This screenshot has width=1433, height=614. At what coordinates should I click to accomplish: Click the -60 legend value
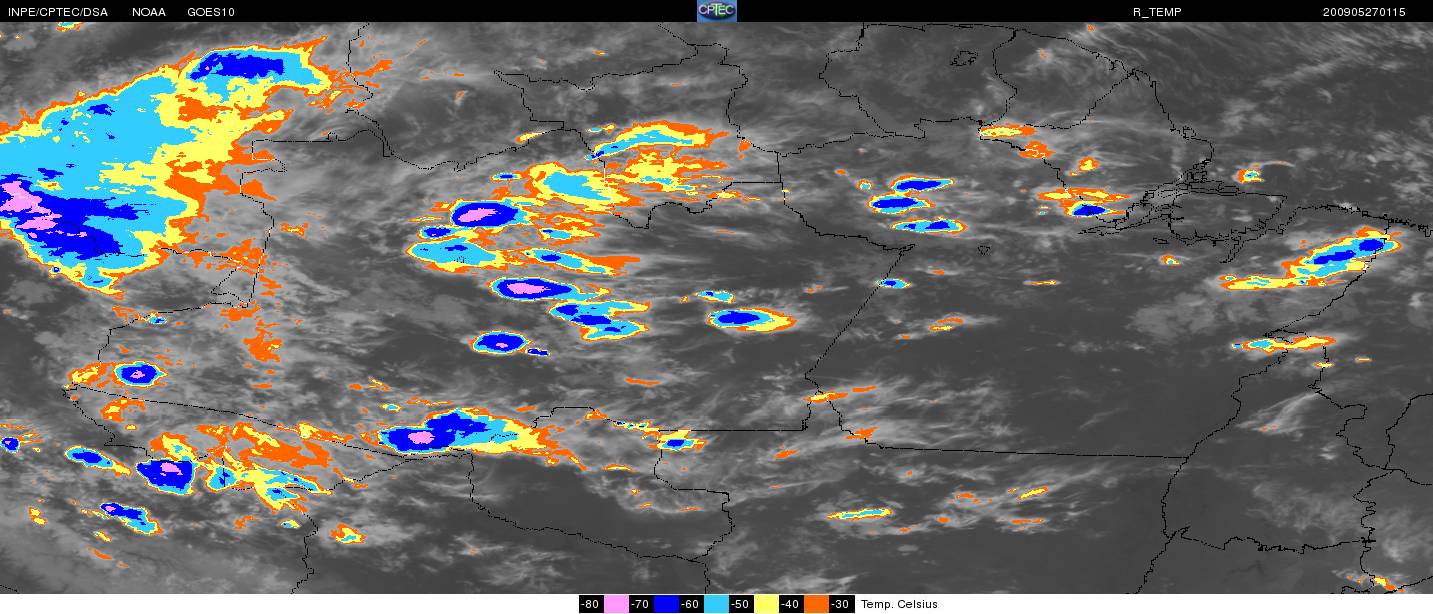(x=690, y=604)
